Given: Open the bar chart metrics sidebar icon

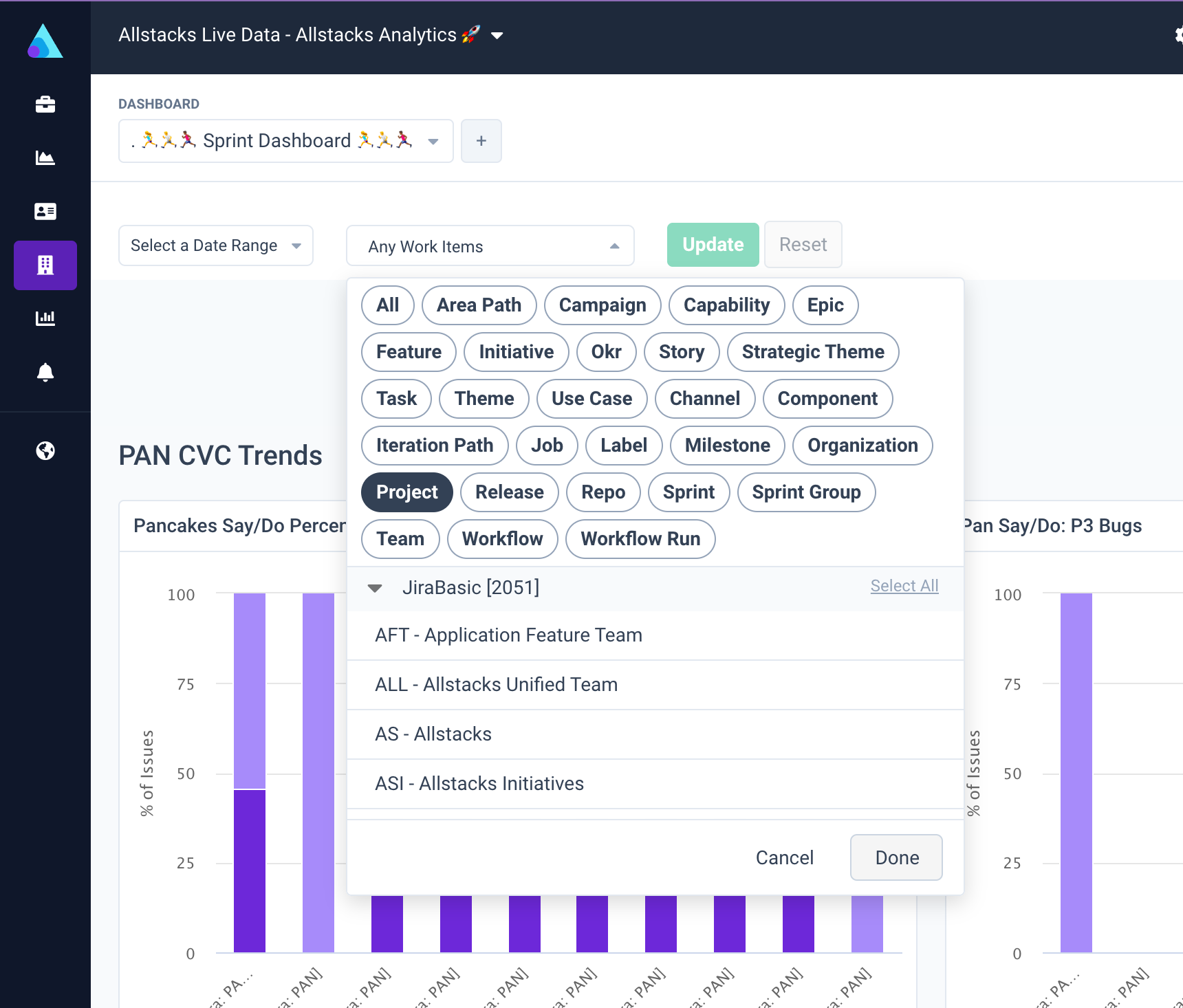Looking at the screenshot, I should 45,318.
